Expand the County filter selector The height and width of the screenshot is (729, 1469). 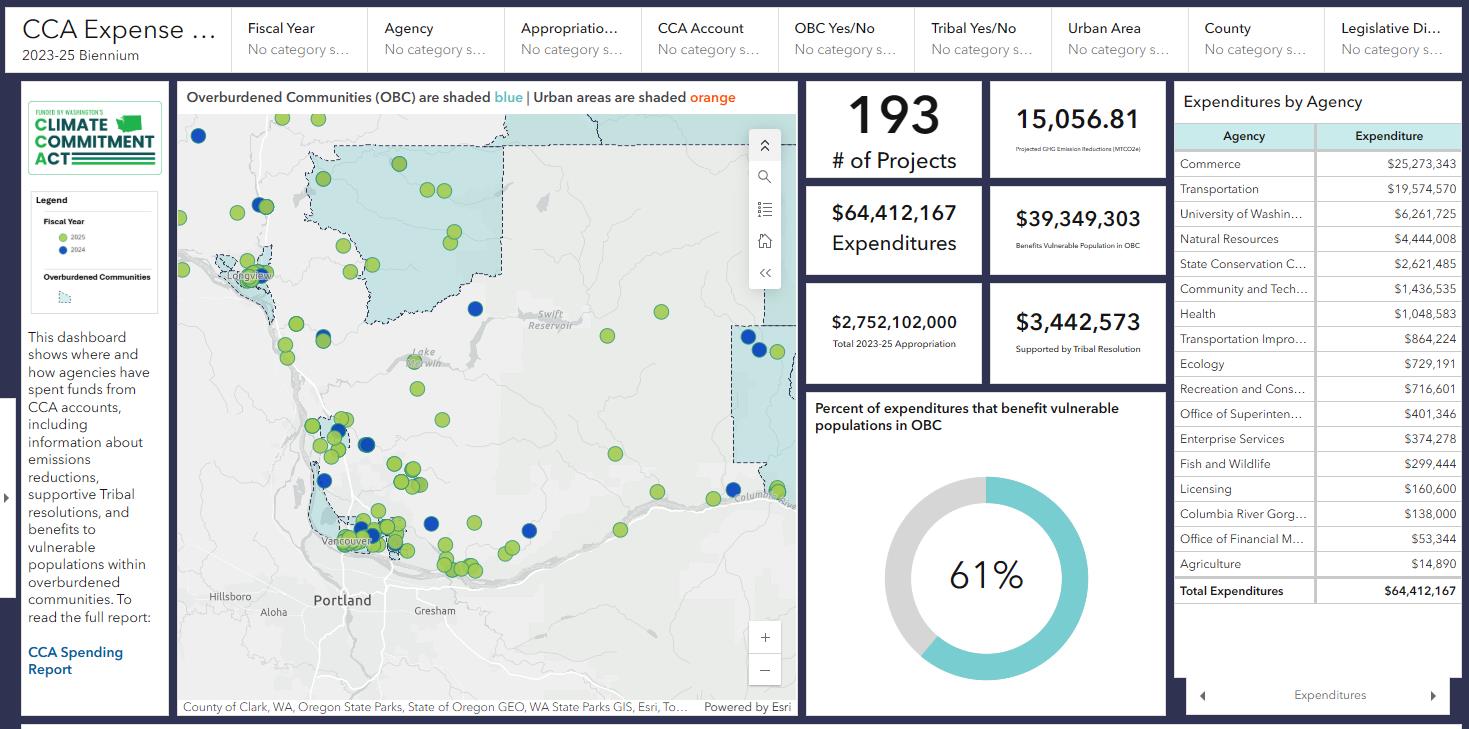pyautogui.click(x=1255, y=39)
